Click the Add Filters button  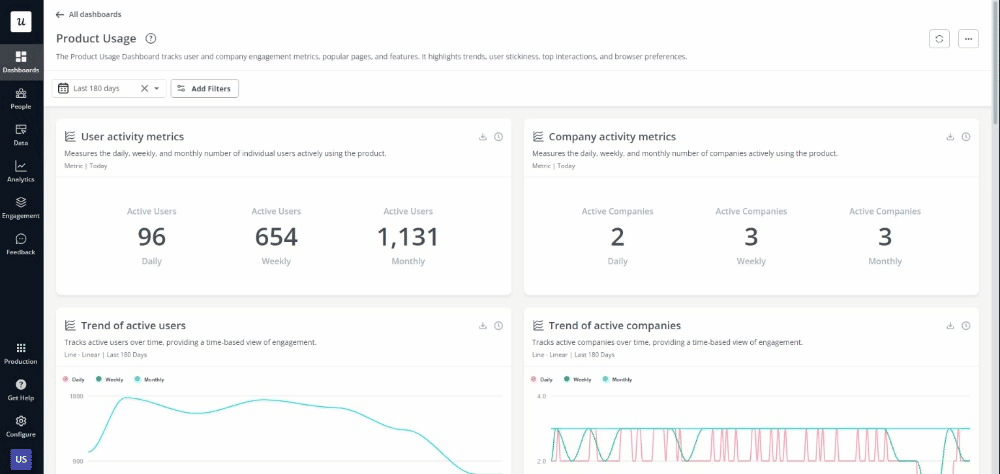pos(204,89)
